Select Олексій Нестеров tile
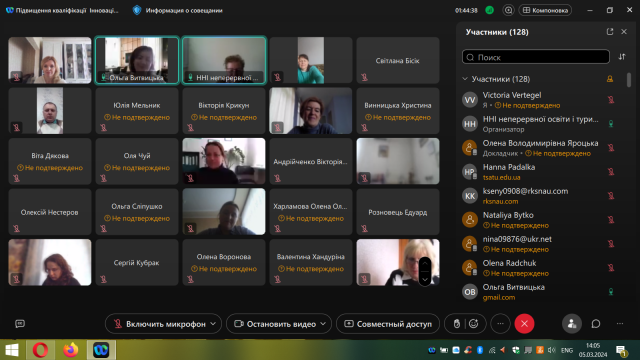 pos(50,212)
